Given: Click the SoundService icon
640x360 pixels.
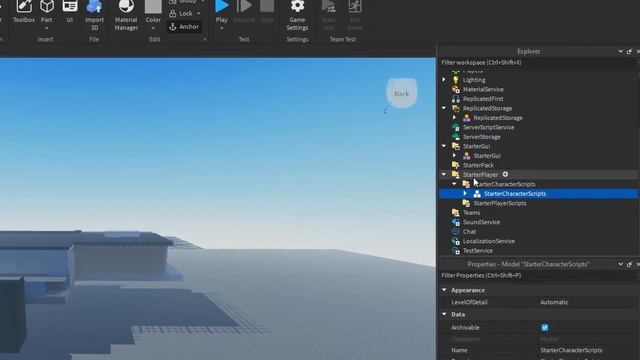Looking at the screenshot, I should [456, 222].
